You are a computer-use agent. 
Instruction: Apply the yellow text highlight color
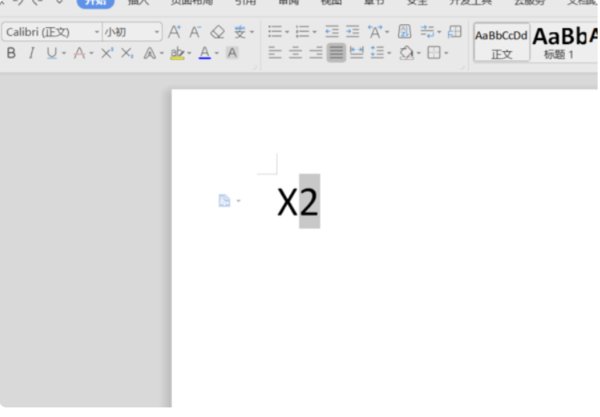point(176,53)
